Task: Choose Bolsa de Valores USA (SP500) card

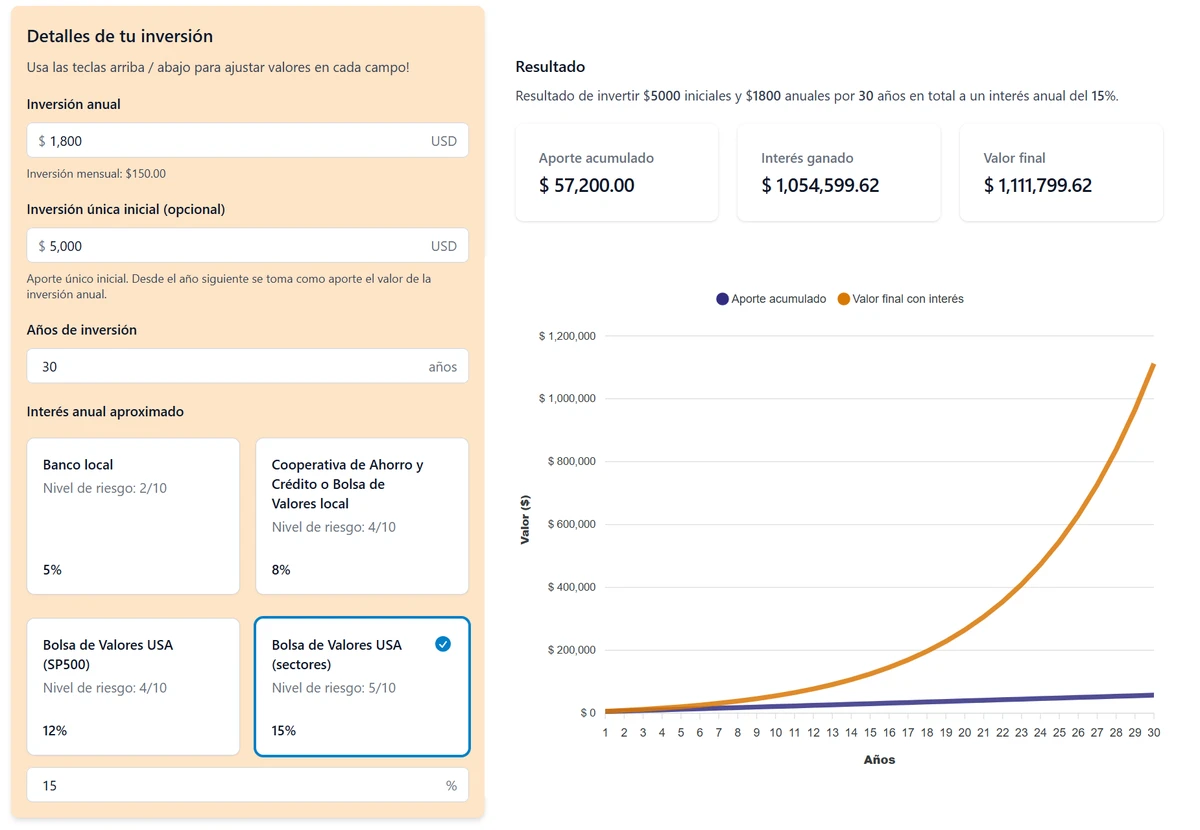Action: pyautogui.click(x=133, y=686)
